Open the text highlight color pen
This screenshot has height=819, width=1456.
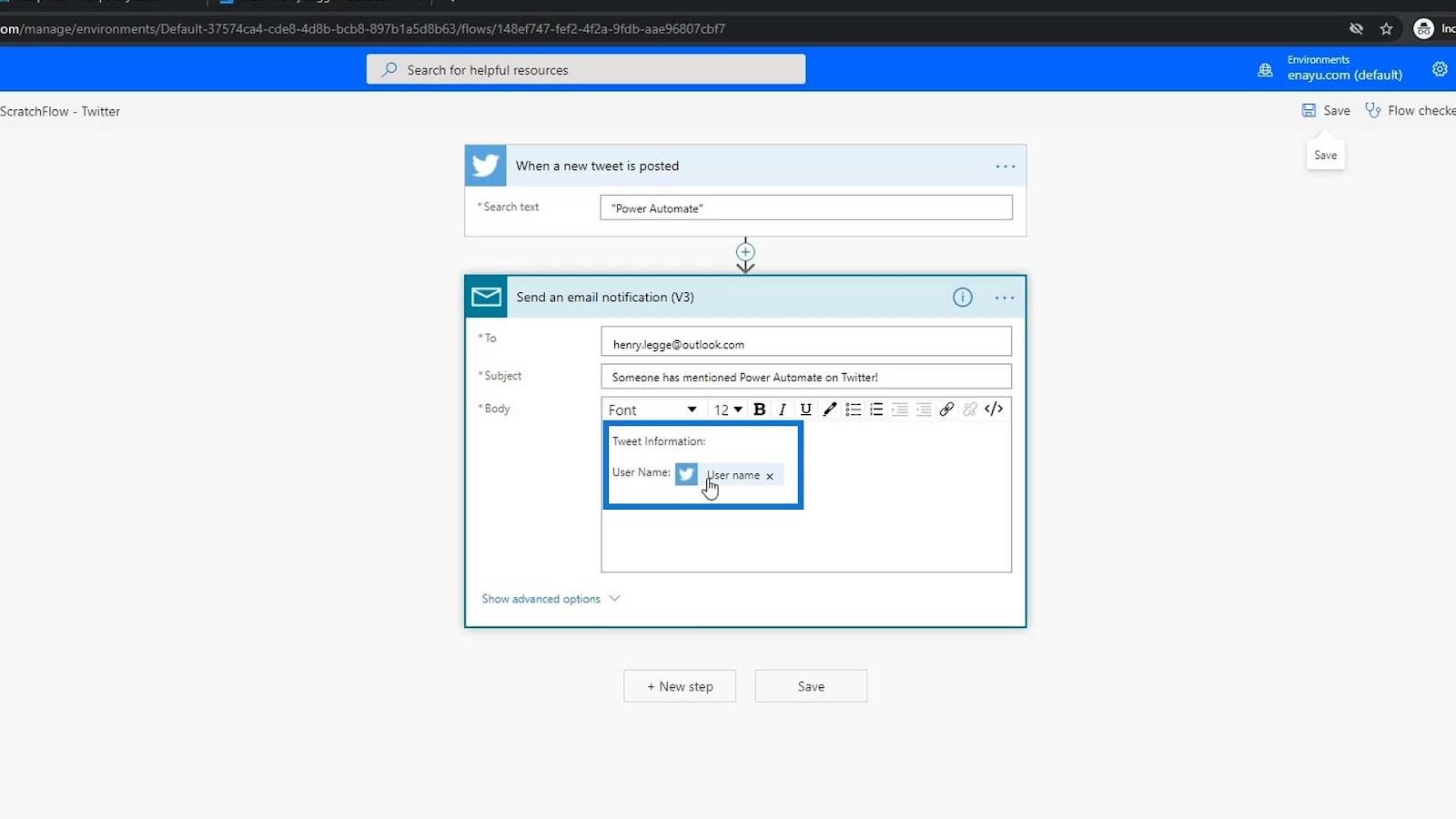(x=829, y=409)
